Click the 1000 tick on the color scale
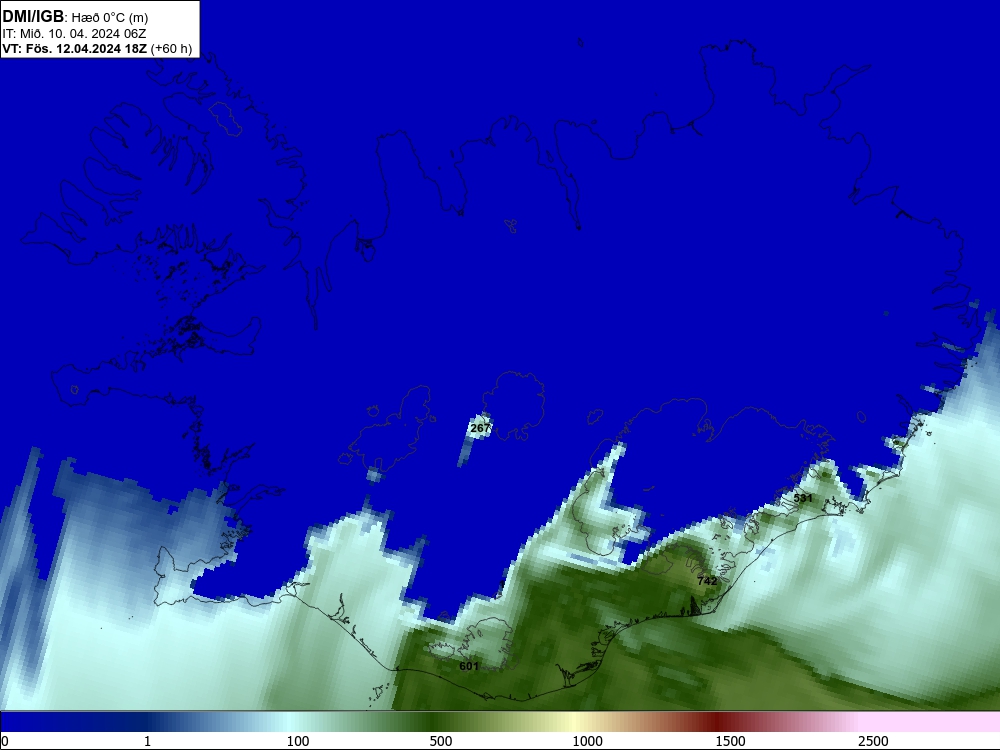 point(587,741)
